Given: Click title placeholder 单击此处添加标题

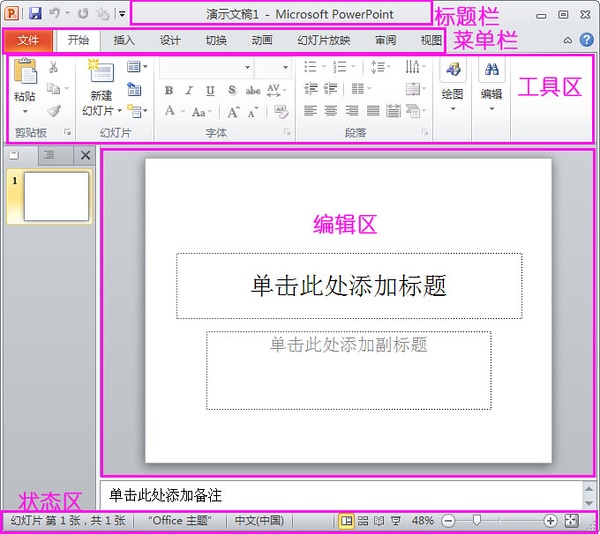Looking at the screenshot, I should click(x=349, y=286).
